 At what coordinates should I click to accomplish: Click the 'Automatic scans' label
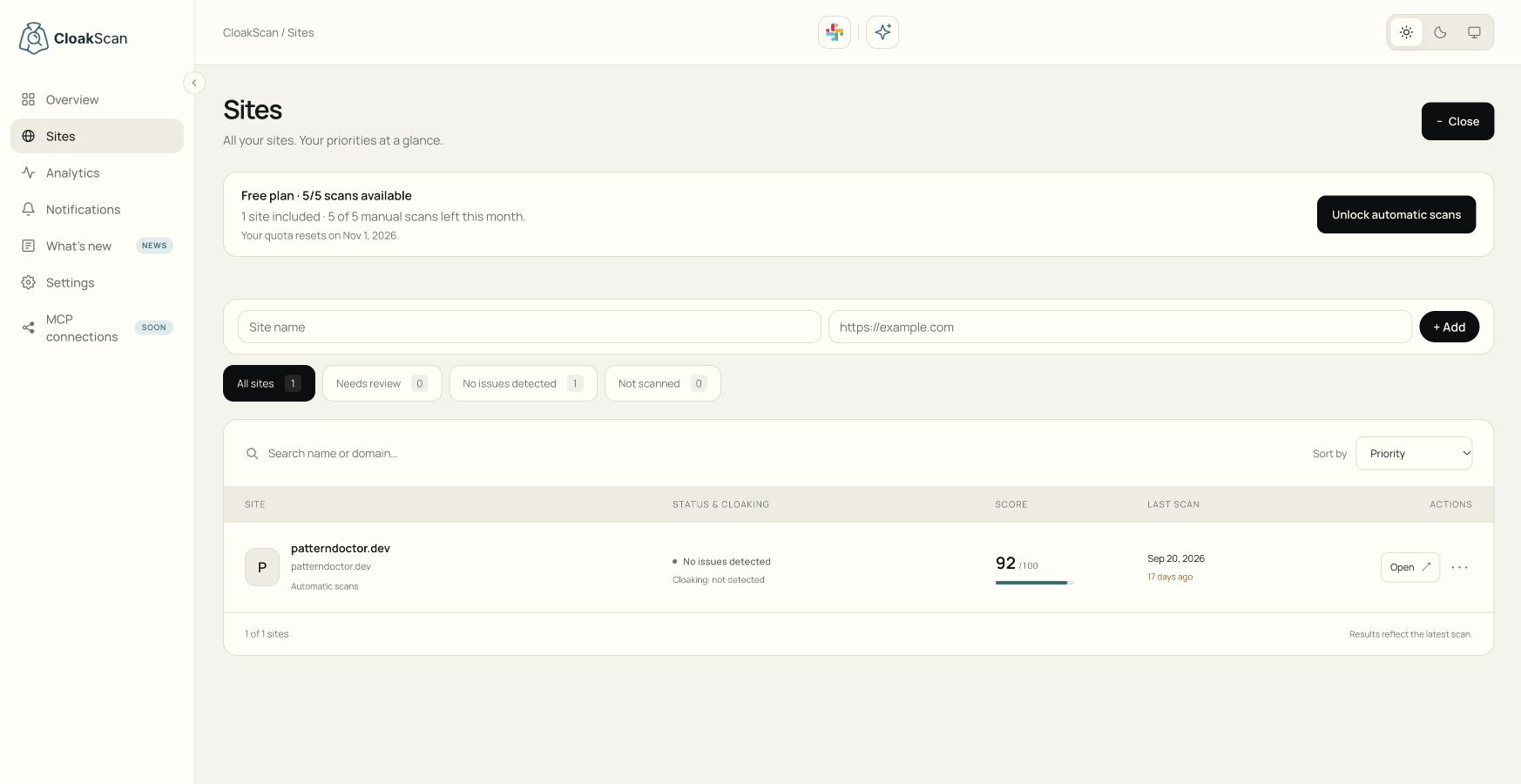coord(324,586)
